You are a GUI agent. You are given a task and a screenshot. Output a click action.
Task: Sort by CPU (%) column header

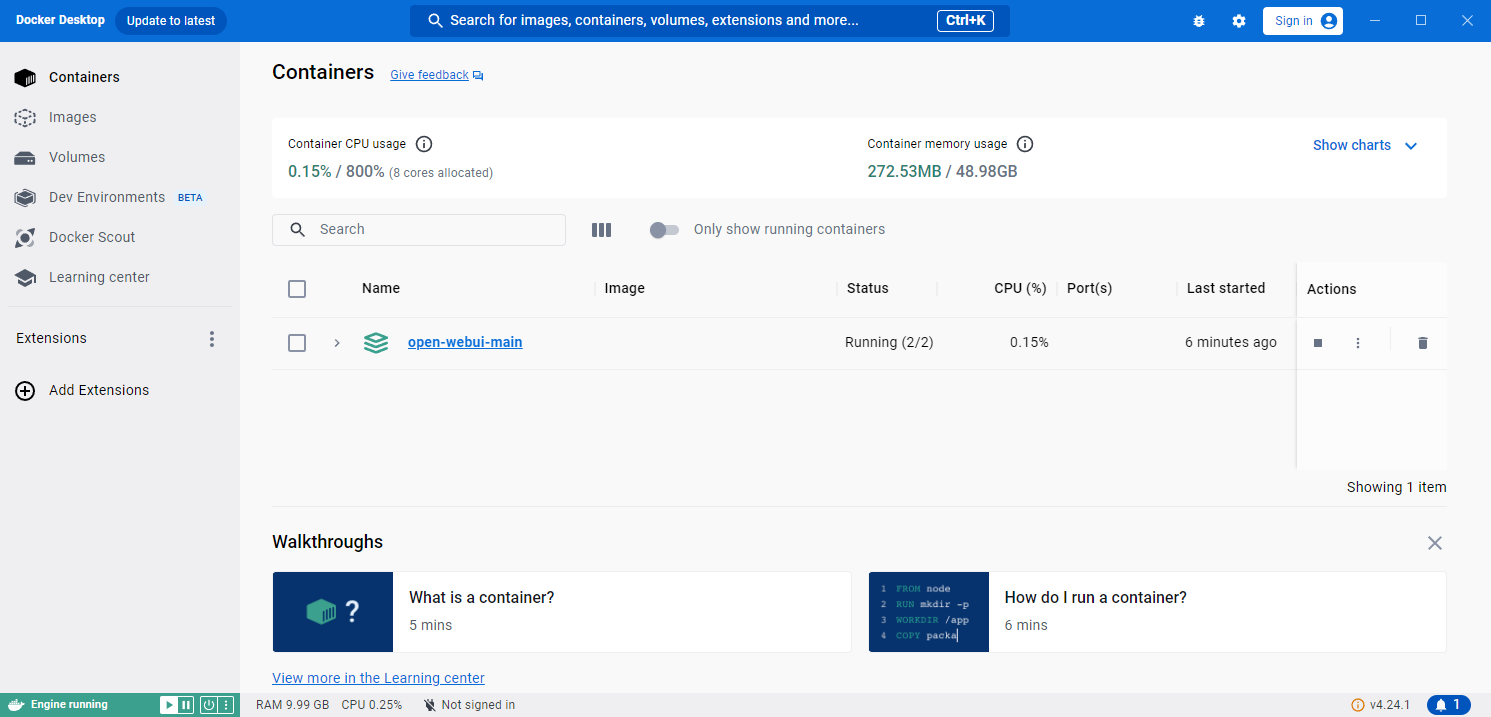point(1020,288)
